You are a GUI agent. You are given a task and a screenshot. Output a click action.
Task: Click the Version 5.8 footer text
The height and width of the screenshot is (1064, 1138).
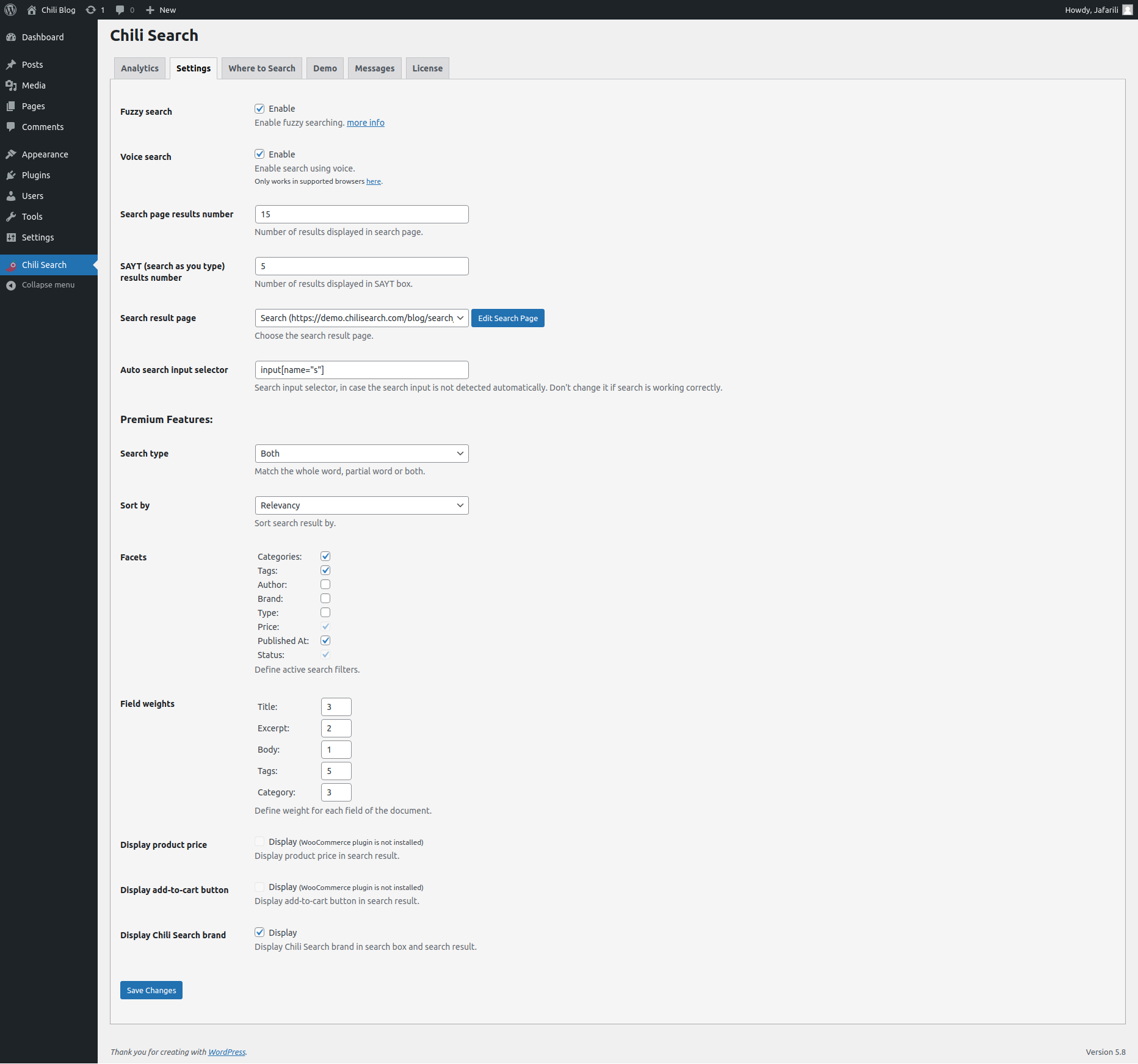coord(1106,1052)
